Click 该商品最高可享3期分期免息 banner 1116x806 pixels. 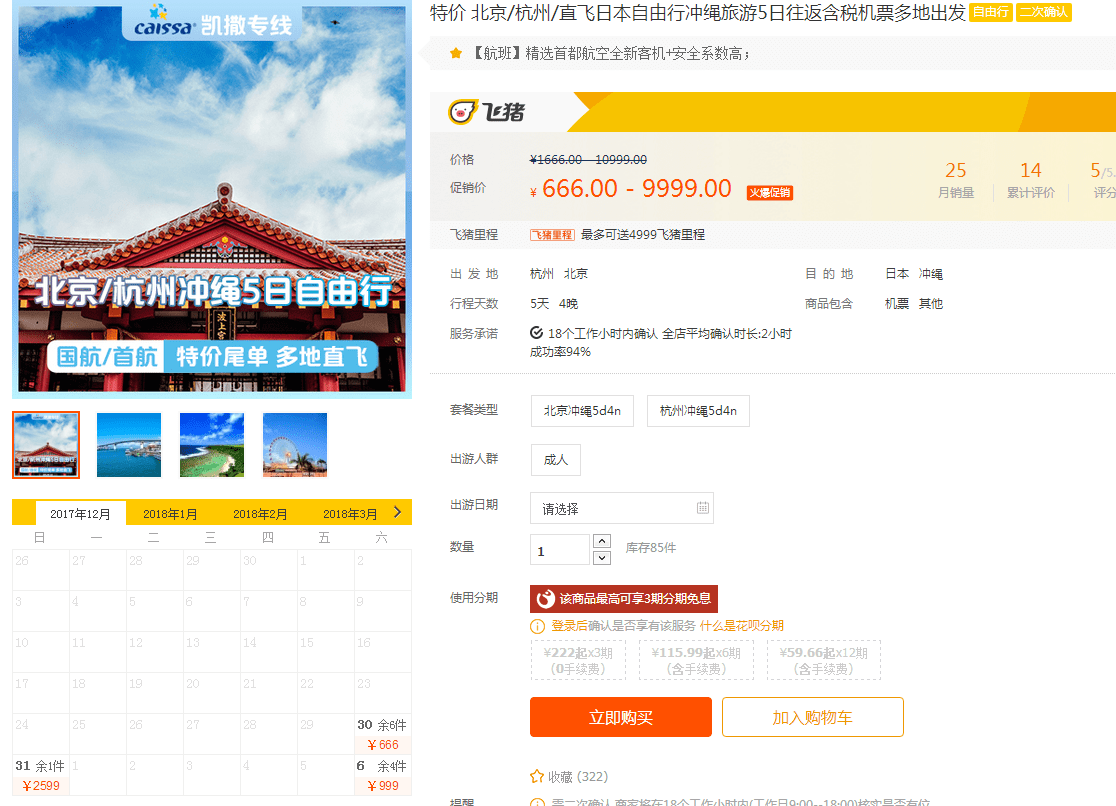click(623, 599)
